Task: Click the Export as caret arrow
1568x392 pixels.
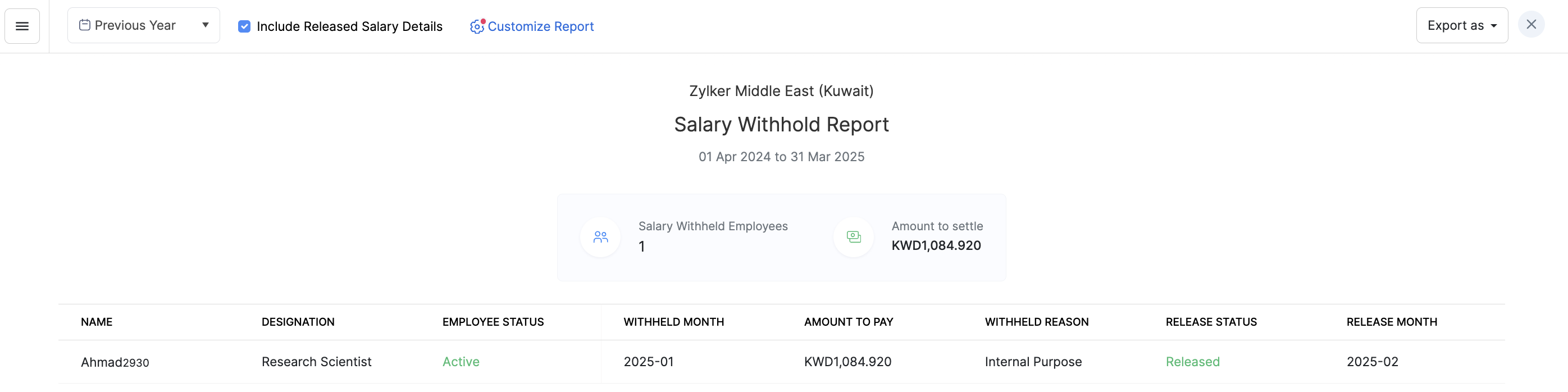Action: pos(1494,26)
